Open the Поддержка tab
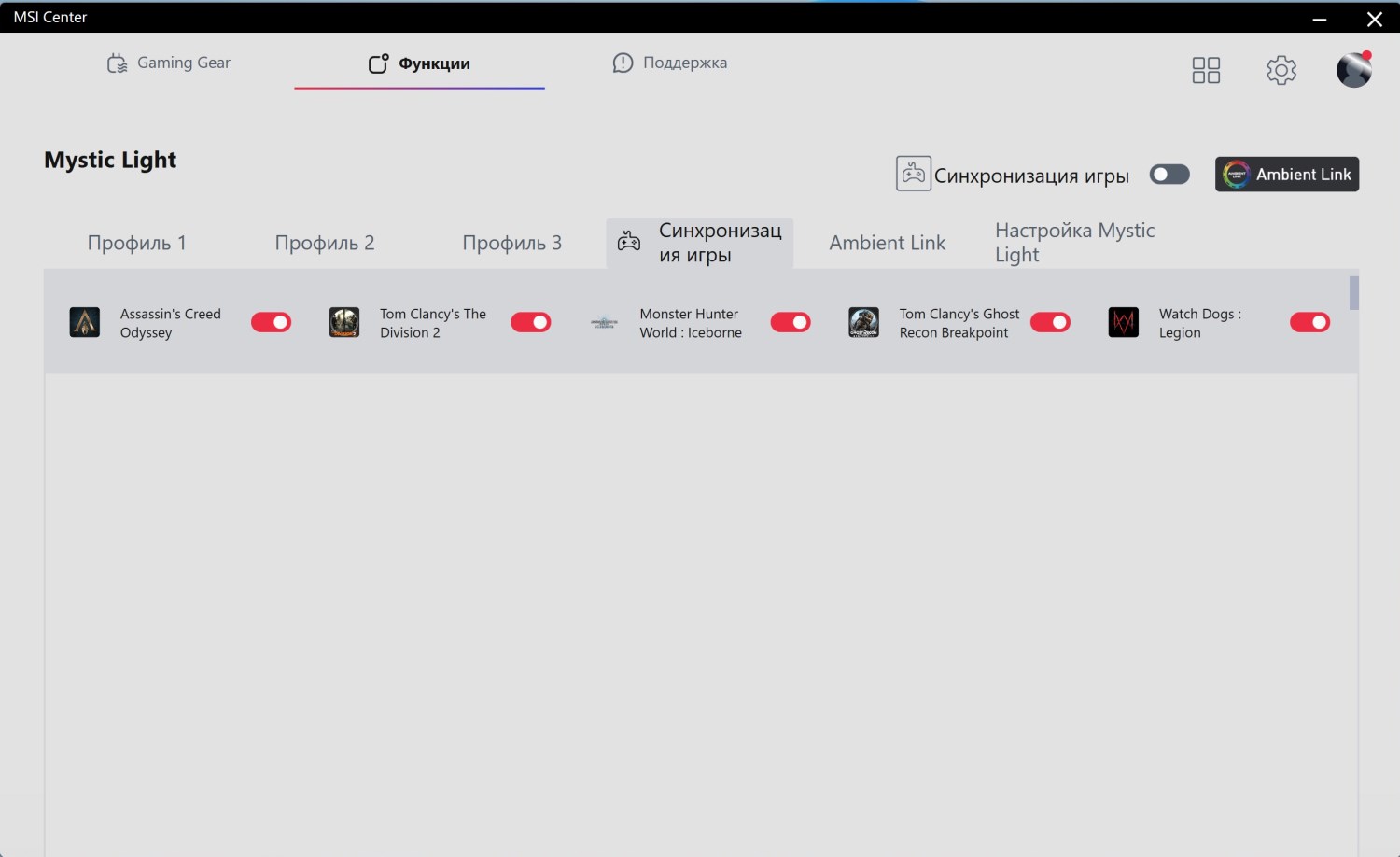The image size is (1400, 857). [669, 63]
